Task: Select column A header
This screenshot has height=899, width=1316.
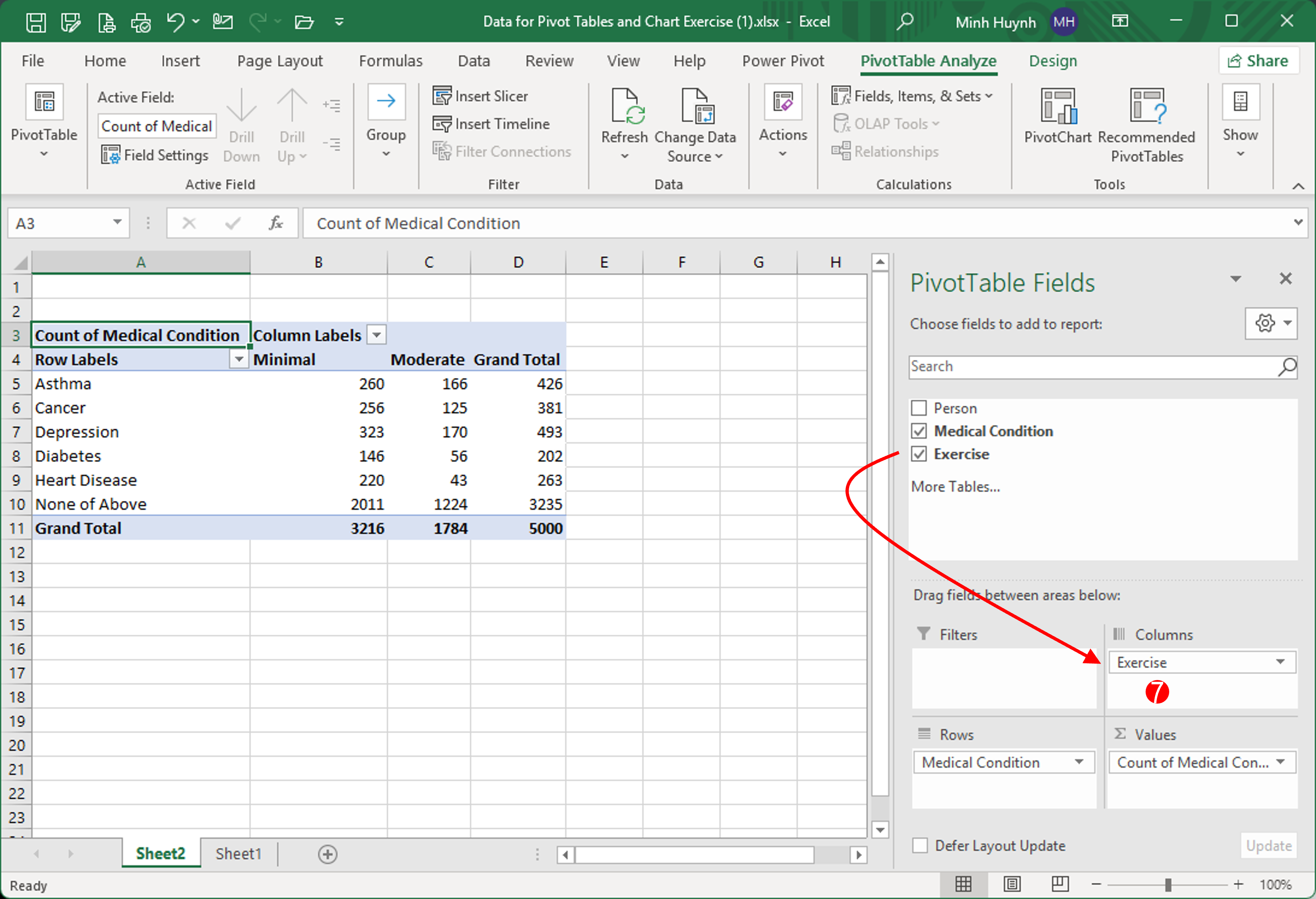Action: (x=141, y=262)
